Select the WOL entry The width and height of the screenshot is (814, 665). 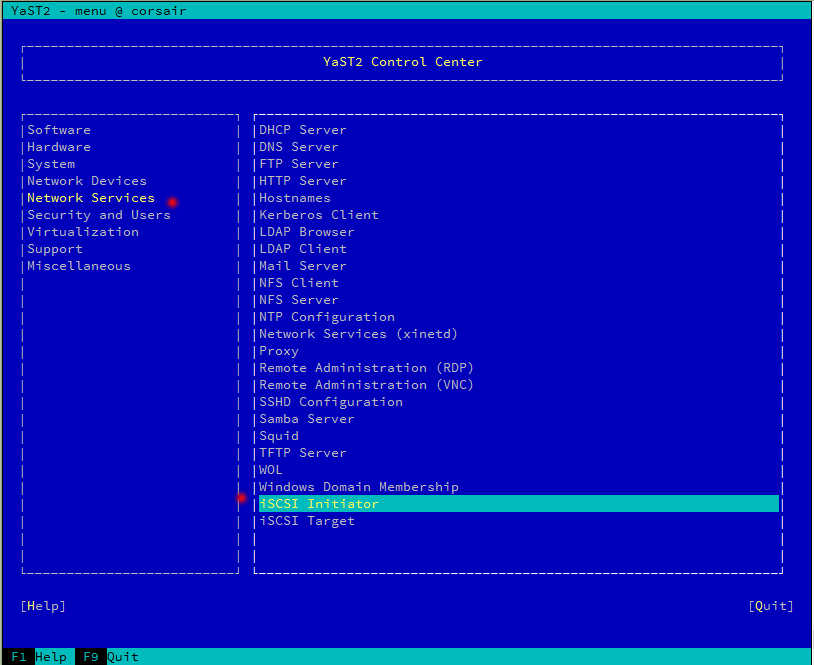(x=270, y=470)
